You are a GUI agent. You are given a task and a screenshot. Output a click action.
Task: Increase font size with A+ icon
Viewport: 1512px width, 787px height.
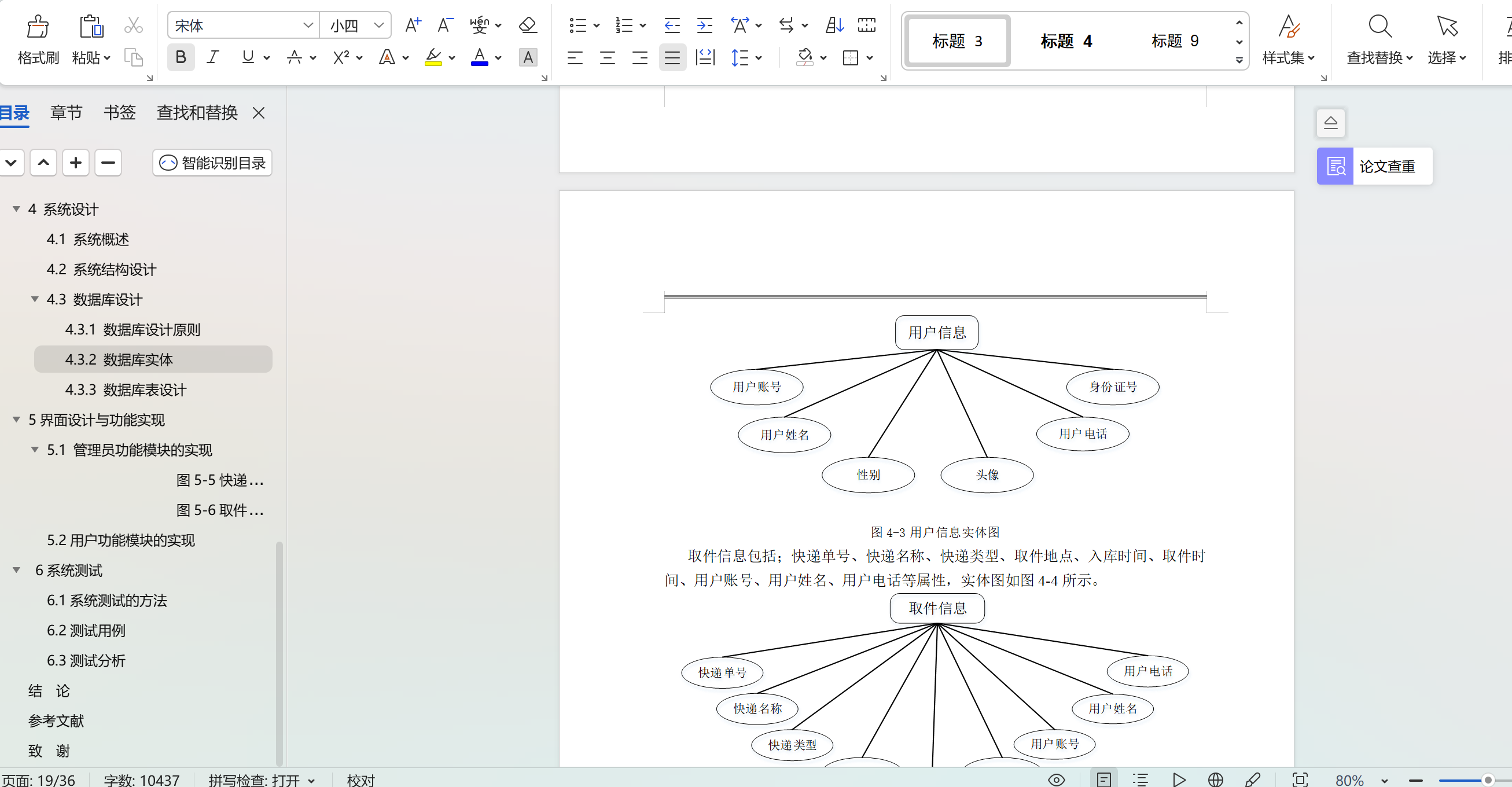pos(413,25)
